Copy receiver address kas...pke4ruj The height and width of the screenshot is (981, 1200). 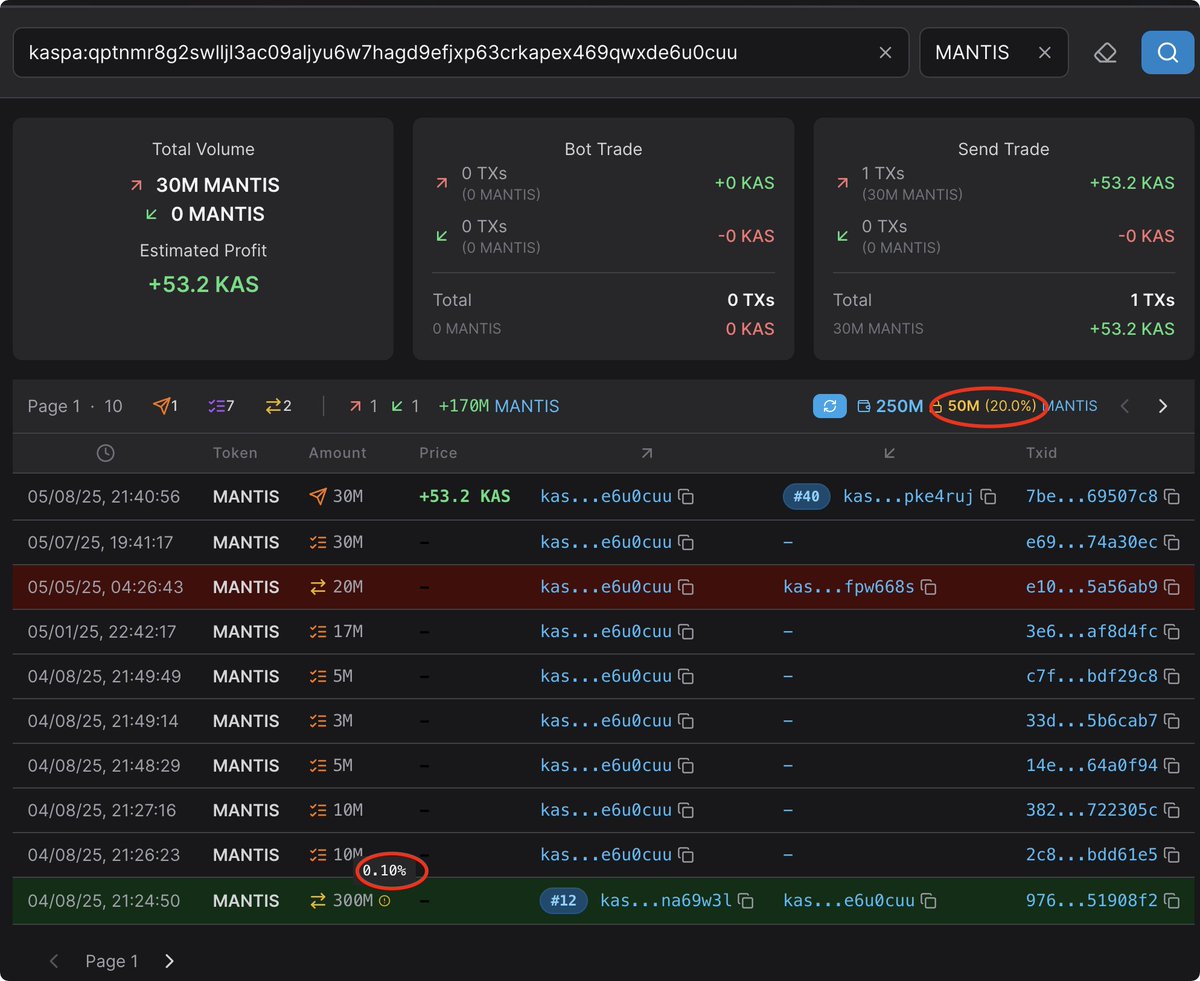tap(988, 497)
